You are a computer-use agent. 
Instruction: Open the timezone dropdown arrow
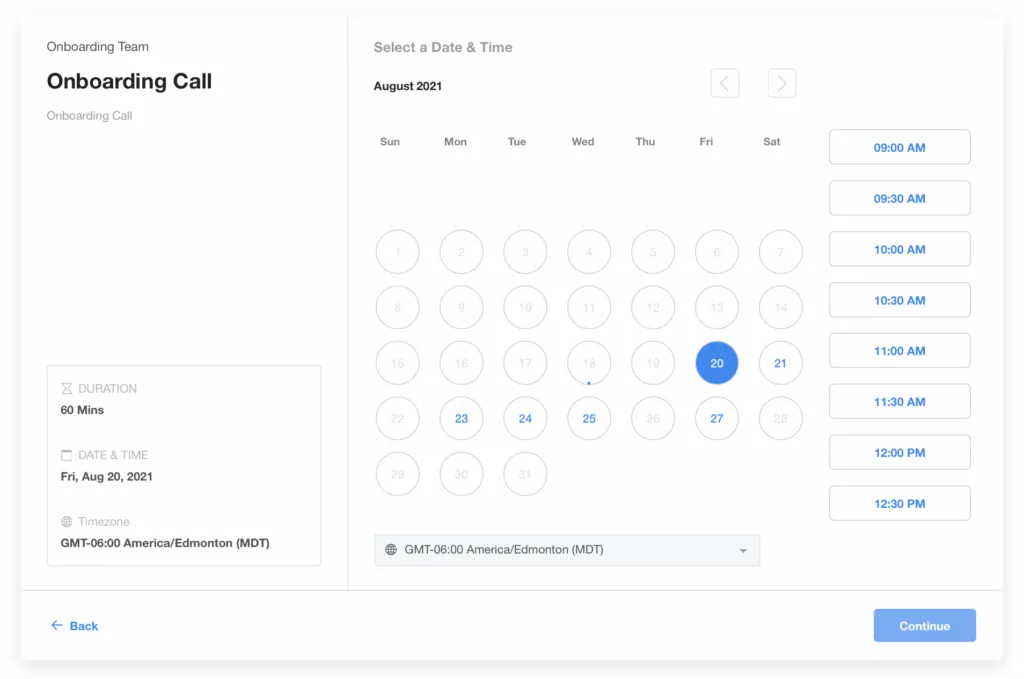coord(743,550)
